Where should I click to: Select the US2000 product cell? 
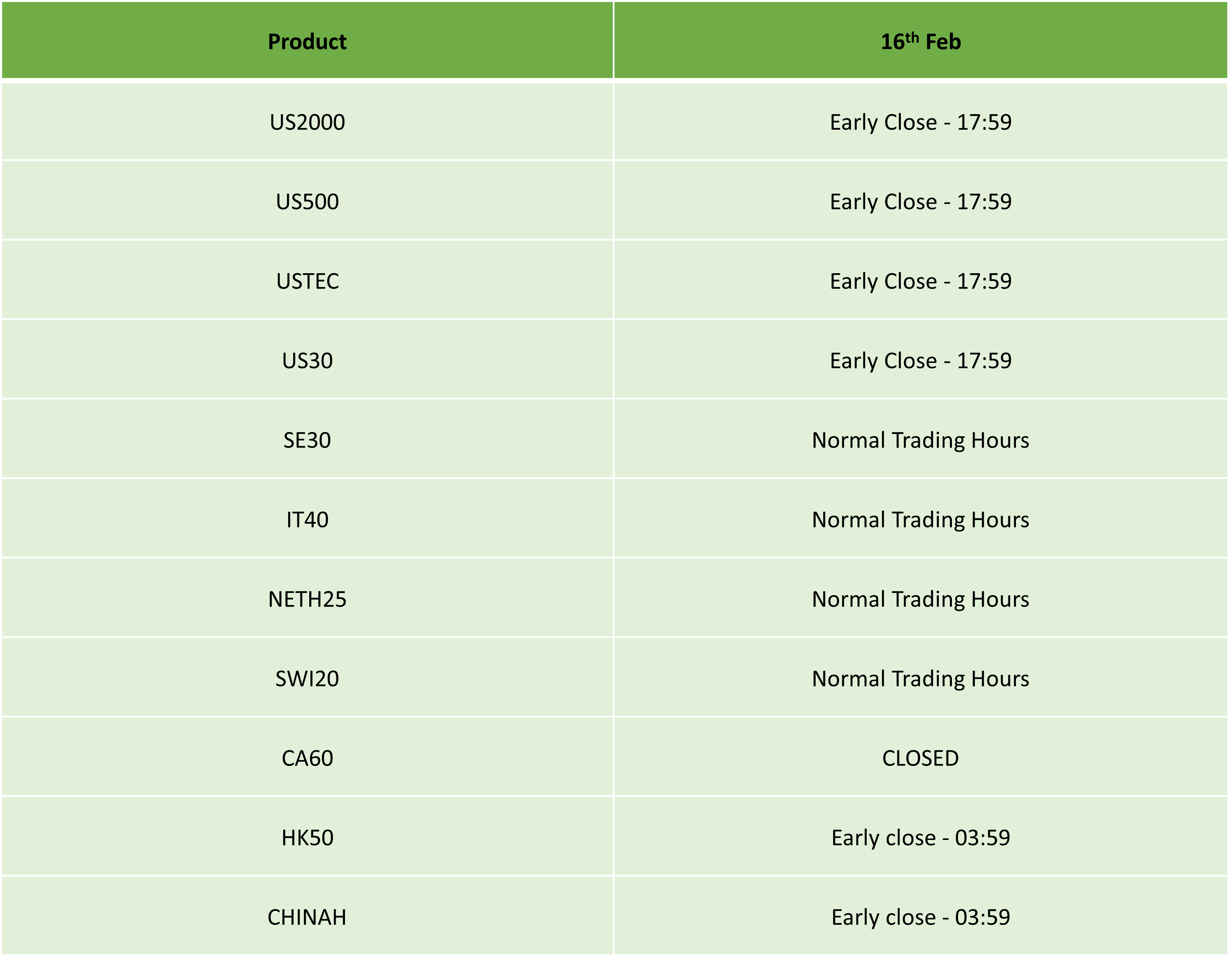(x=307, y=122)
